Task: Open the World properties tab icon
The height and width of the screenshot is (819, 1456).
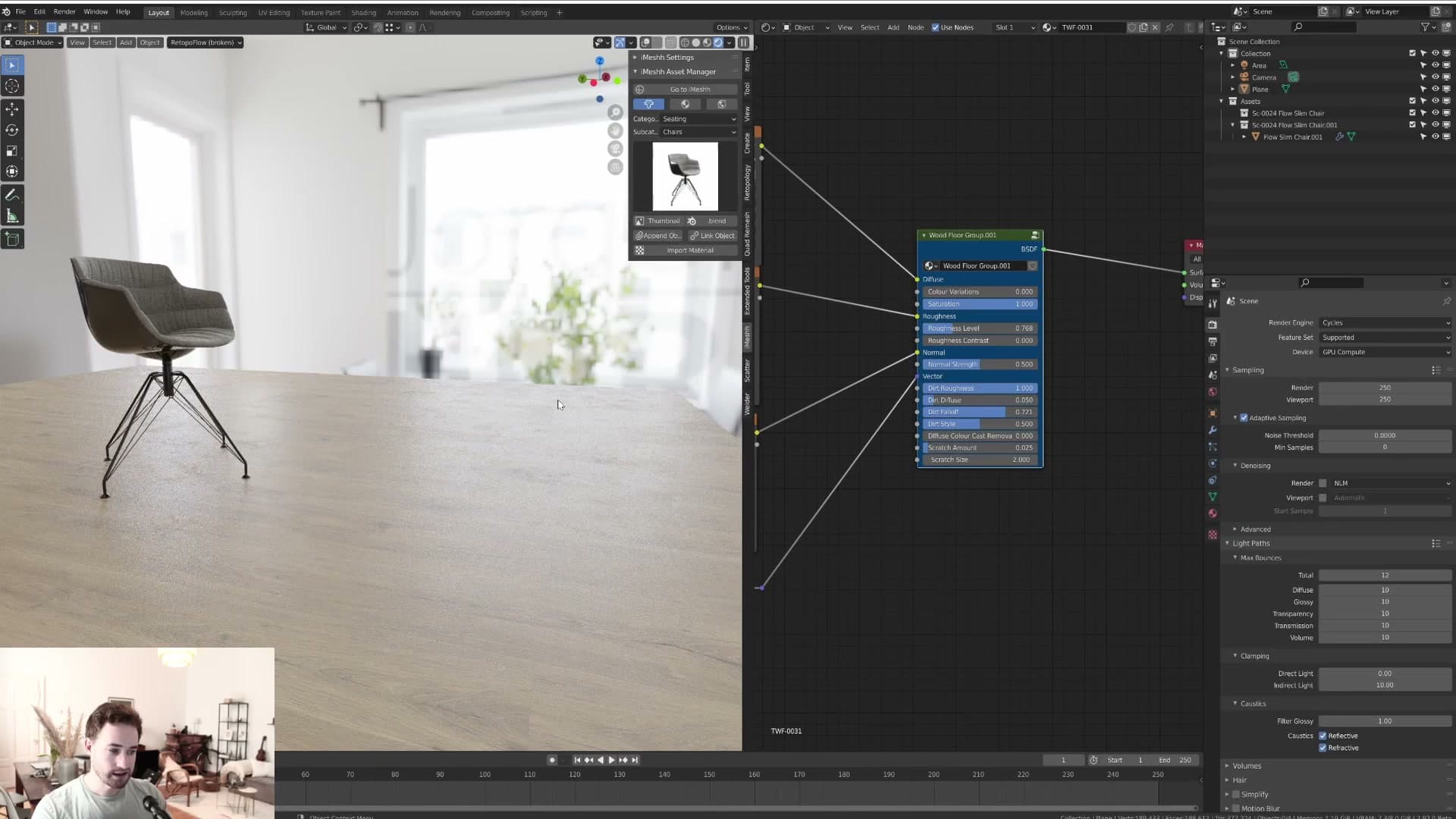Action: pyautogui.click(x=1213, y=391)
